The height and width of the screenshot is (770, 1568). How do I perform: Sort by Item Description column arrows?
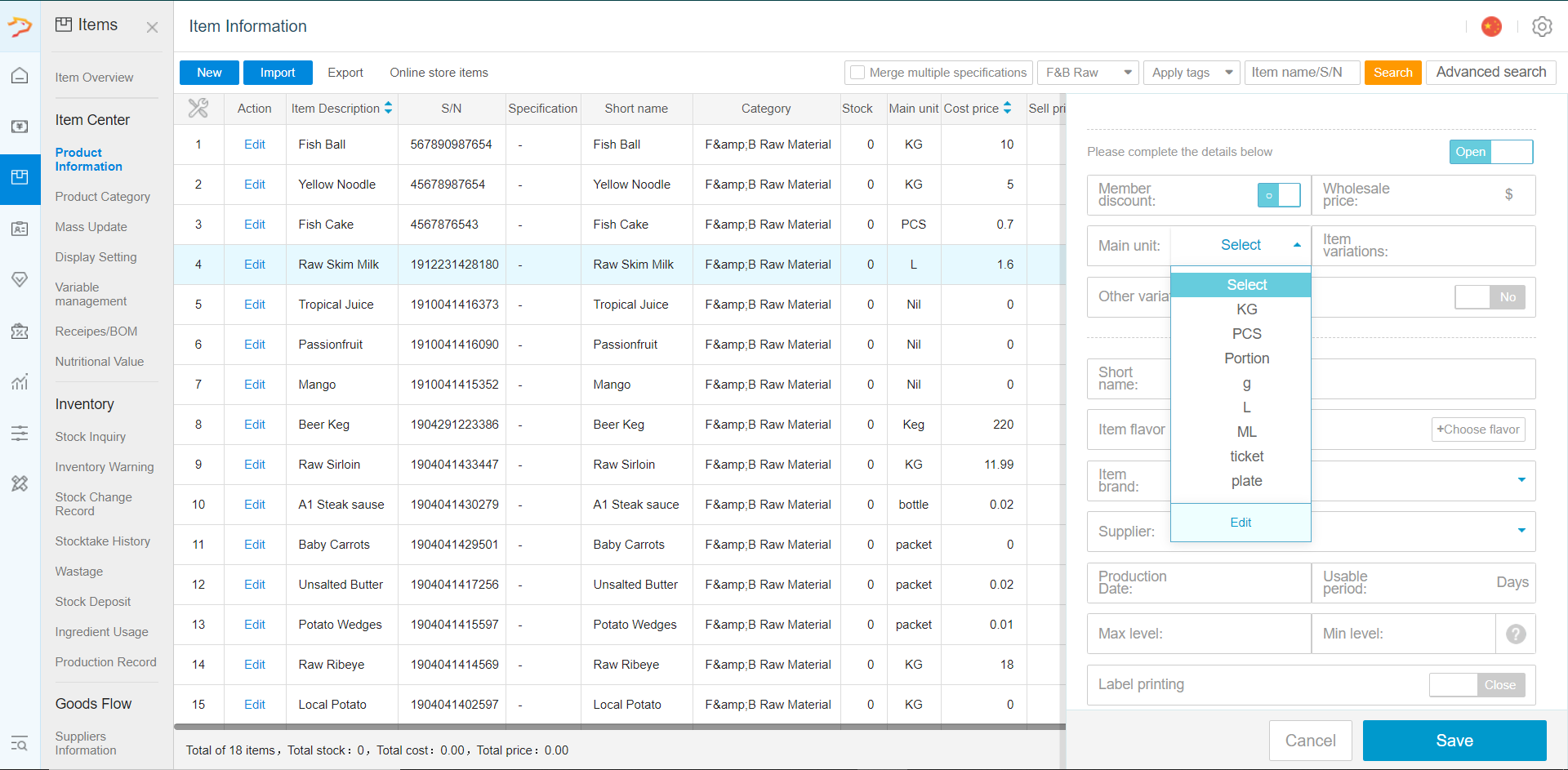pos(389,108)
